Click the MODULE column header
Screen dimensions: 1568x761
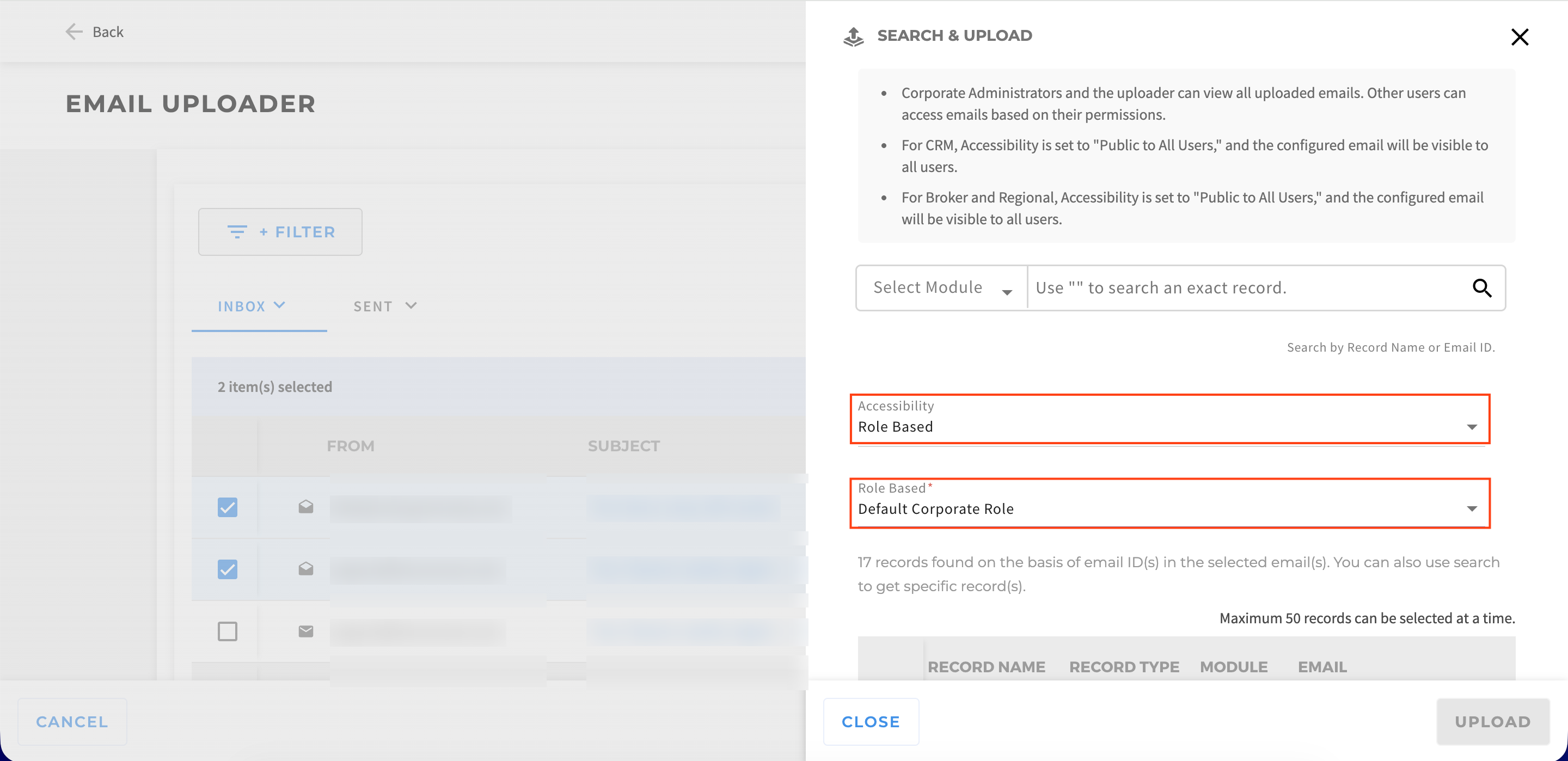click(x=1234, y=667)
